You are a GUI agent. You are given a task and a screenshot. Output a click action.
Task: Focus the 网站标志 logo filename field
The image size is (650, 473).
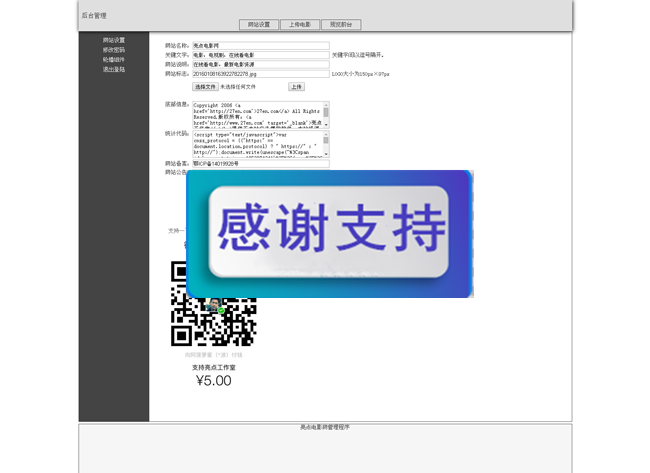click(261, 74)
